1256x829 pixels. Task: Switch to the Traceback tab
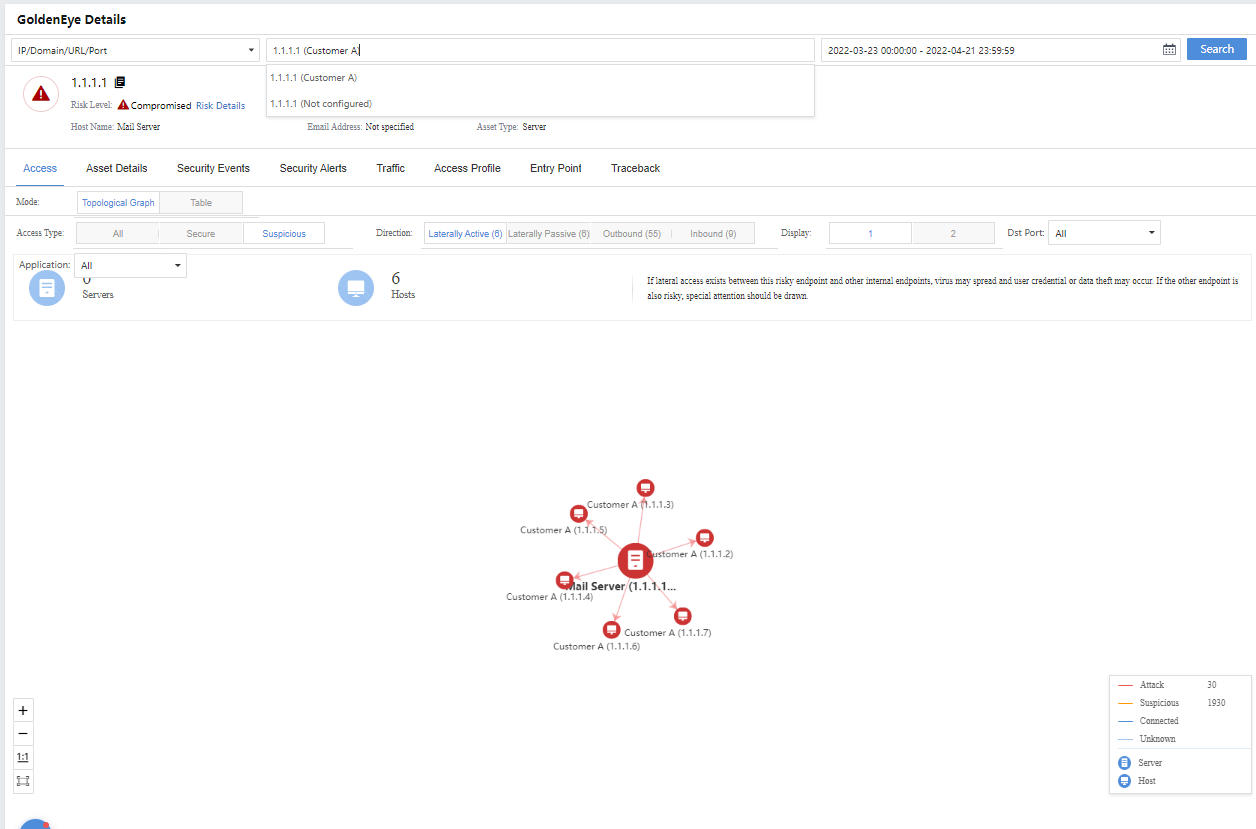pos(635,169)
